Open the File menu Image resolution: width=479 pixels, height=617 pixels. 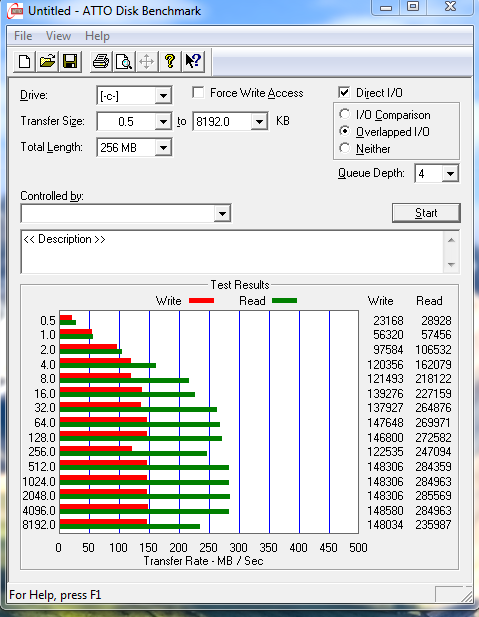click(x=23, y=36)
